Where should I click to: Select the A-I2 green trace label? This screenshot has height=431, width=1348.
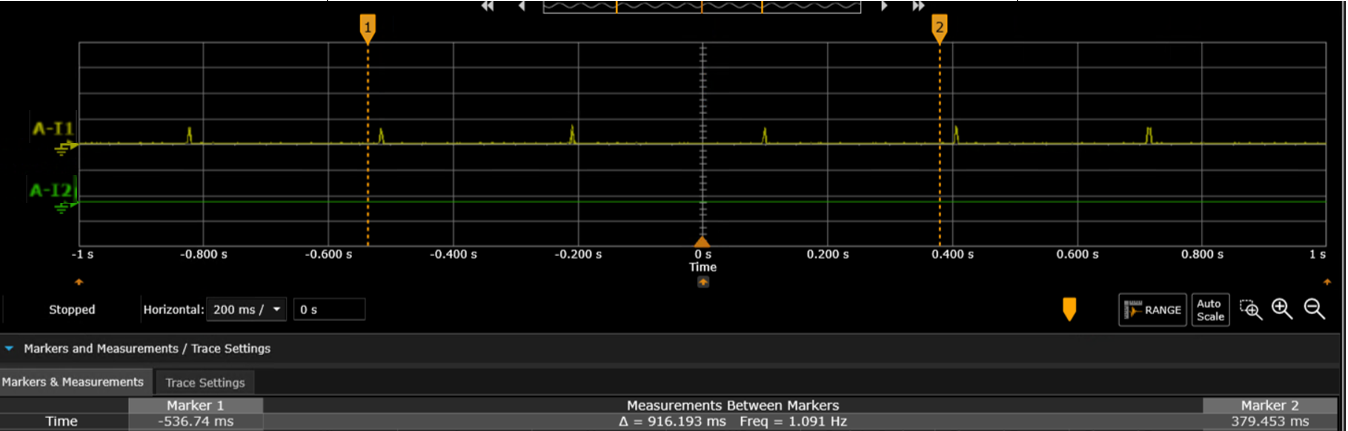pyautogui.click(x=51, y=189)
